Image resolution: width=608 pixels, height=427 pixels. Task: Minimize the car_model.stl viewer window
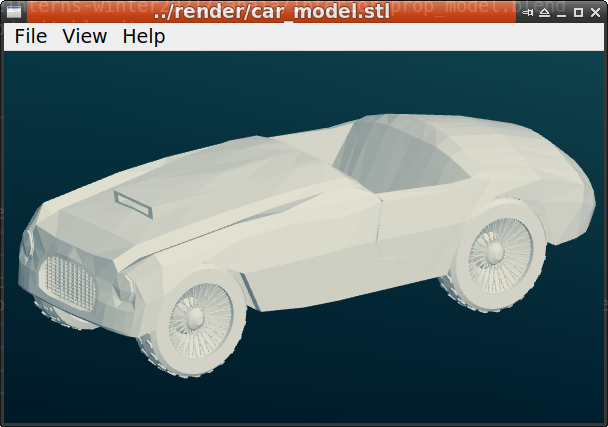point(562,13)
